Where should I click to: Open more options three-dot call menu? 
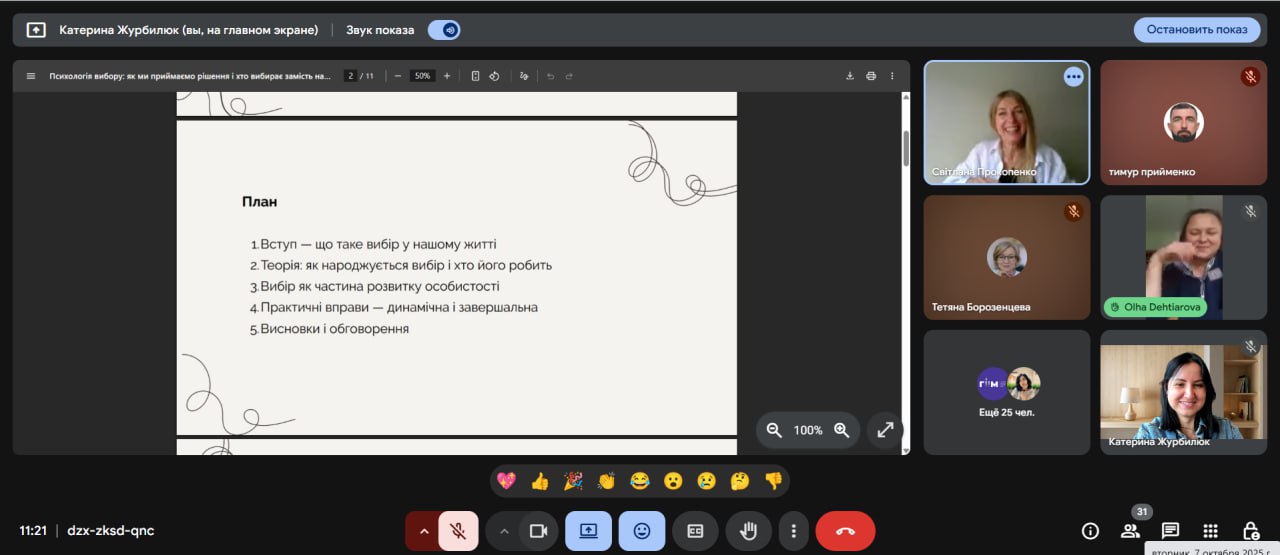point(793,531)
